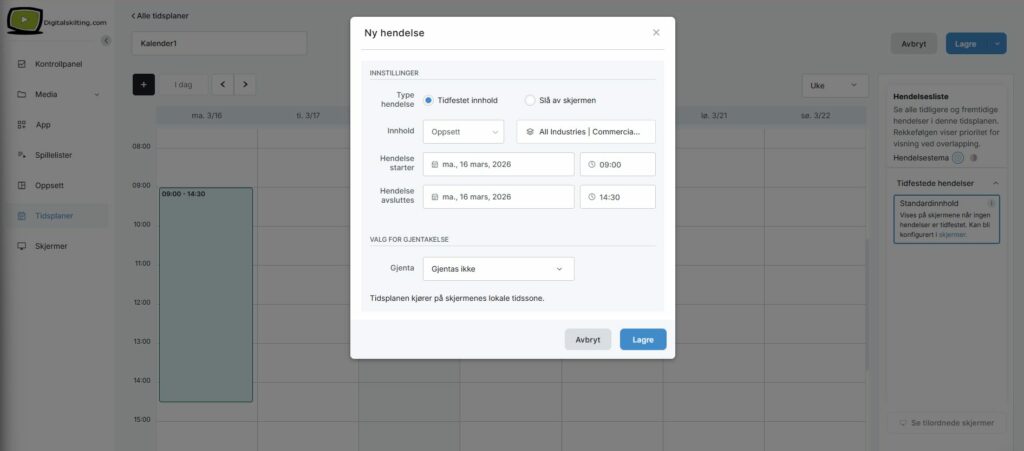Click Se tilordnede skjermer button
The width and height of the screenshot is (1024, 451).
[946, 423]
